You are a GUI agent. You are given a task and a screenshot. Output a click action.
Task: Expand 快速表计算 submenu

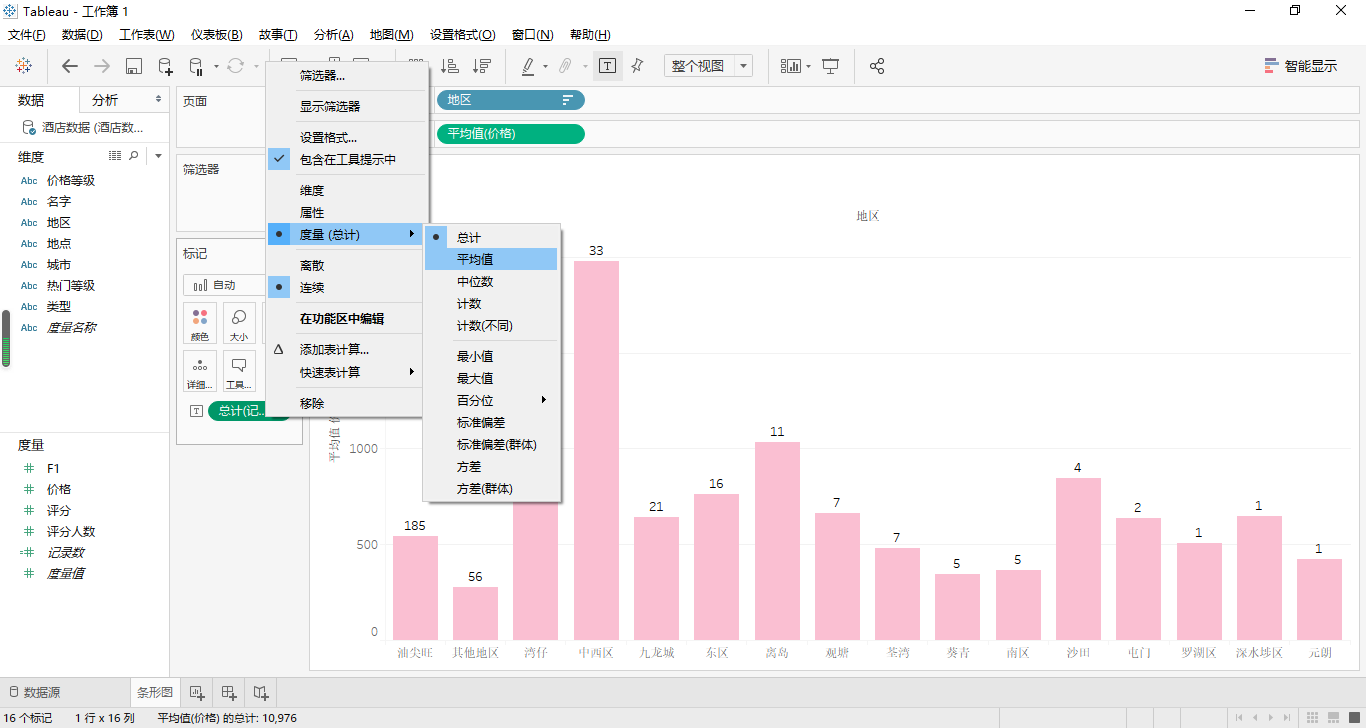(344, 372)
